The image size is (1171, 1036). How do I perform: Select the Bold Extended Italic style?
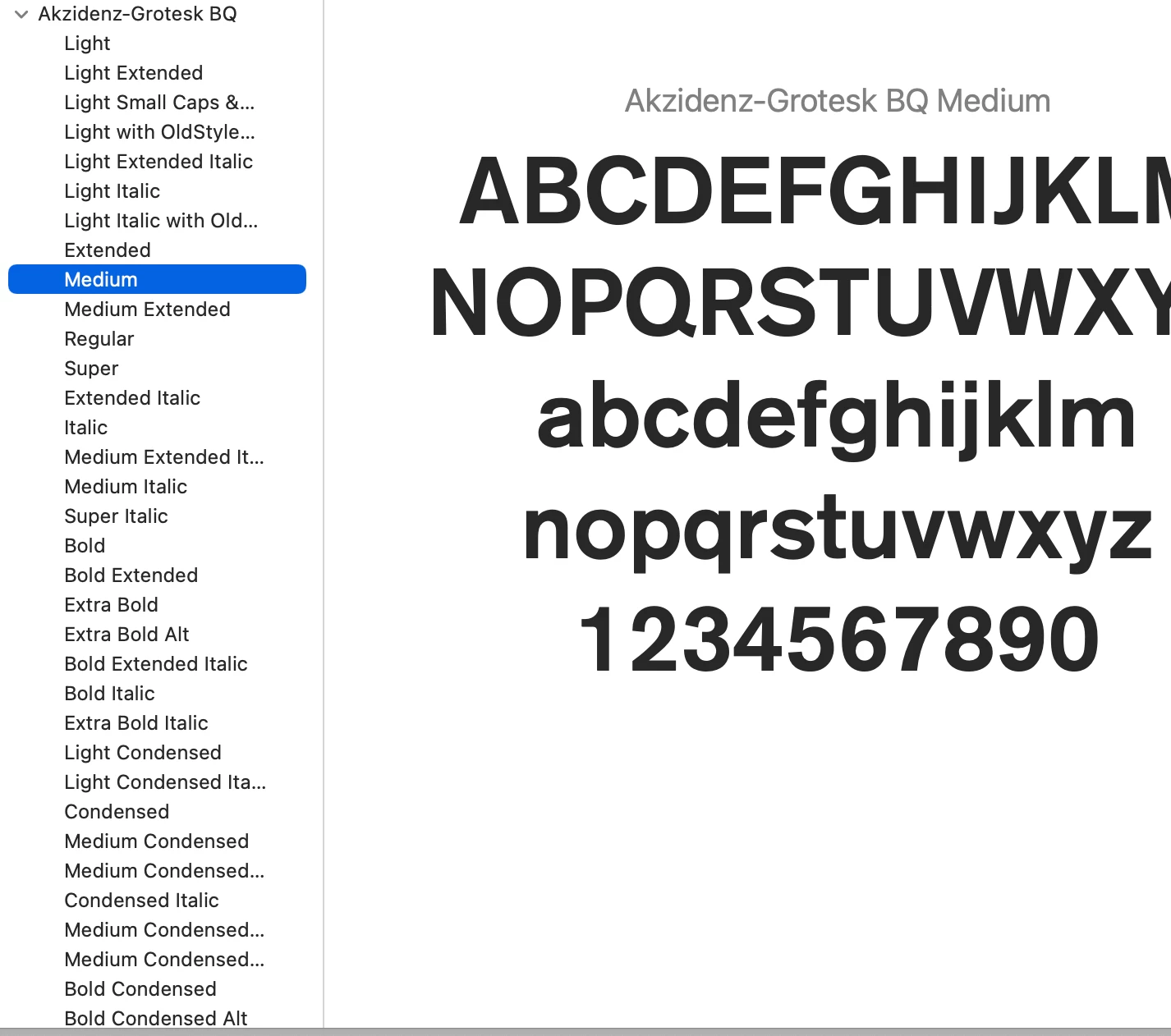point(157,664)
